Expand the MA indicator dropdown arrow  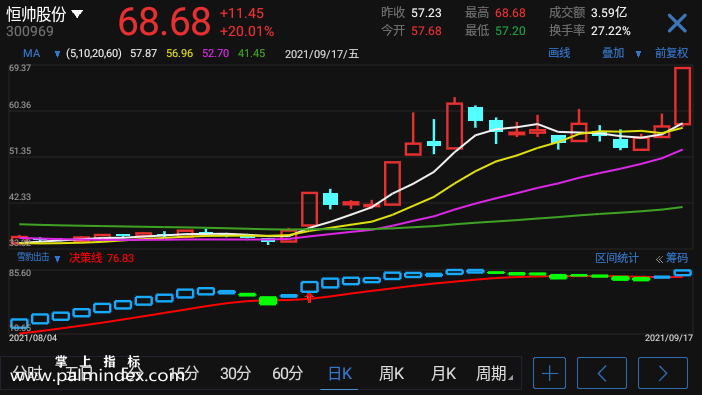click(x=57, y=54)
